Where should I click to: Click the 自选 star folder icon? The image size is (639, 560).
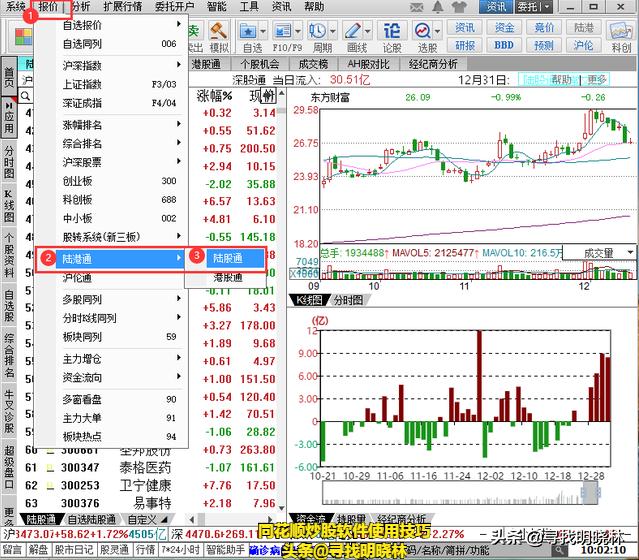[248, 31]
